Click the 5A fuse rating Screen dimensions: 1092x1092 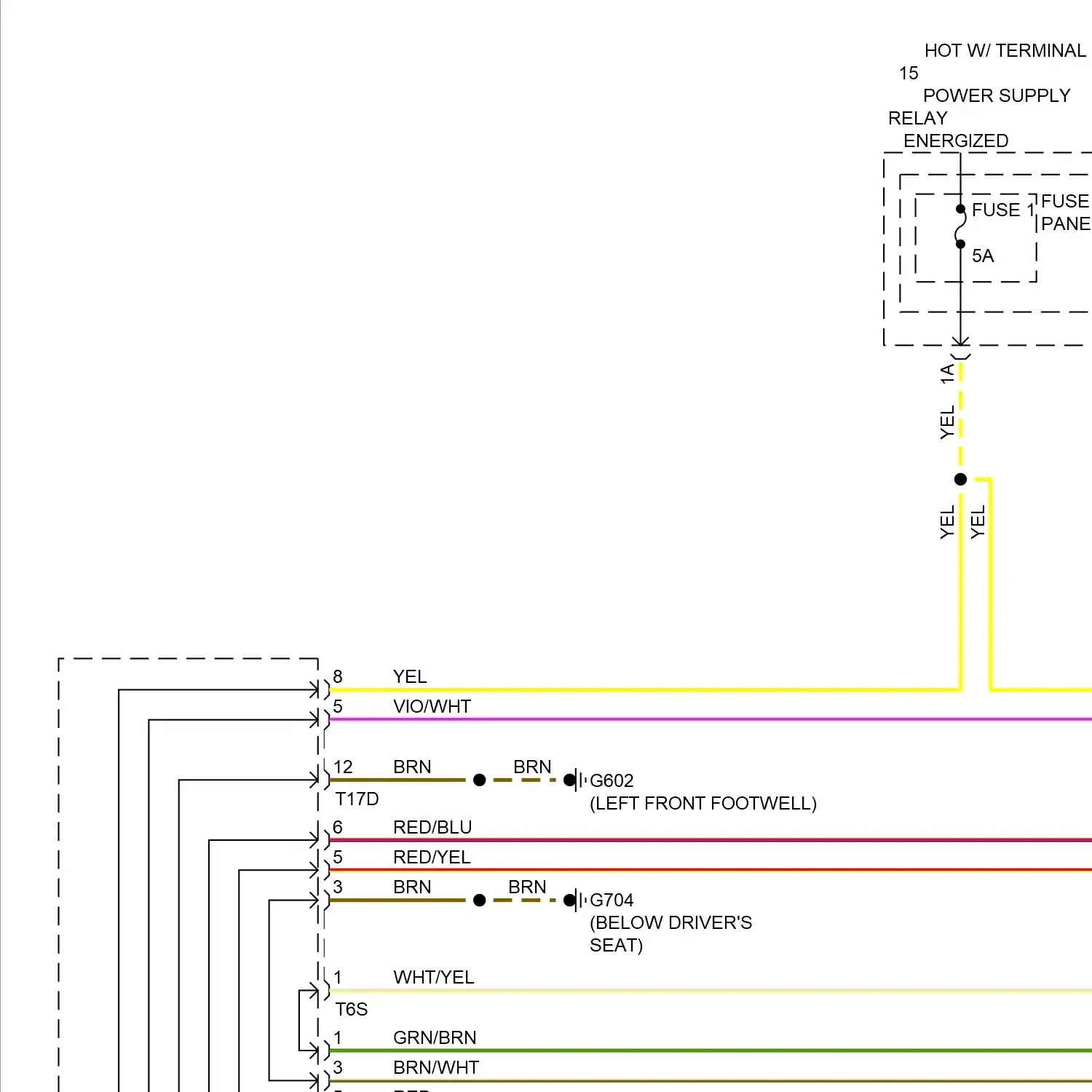[983, 256]
